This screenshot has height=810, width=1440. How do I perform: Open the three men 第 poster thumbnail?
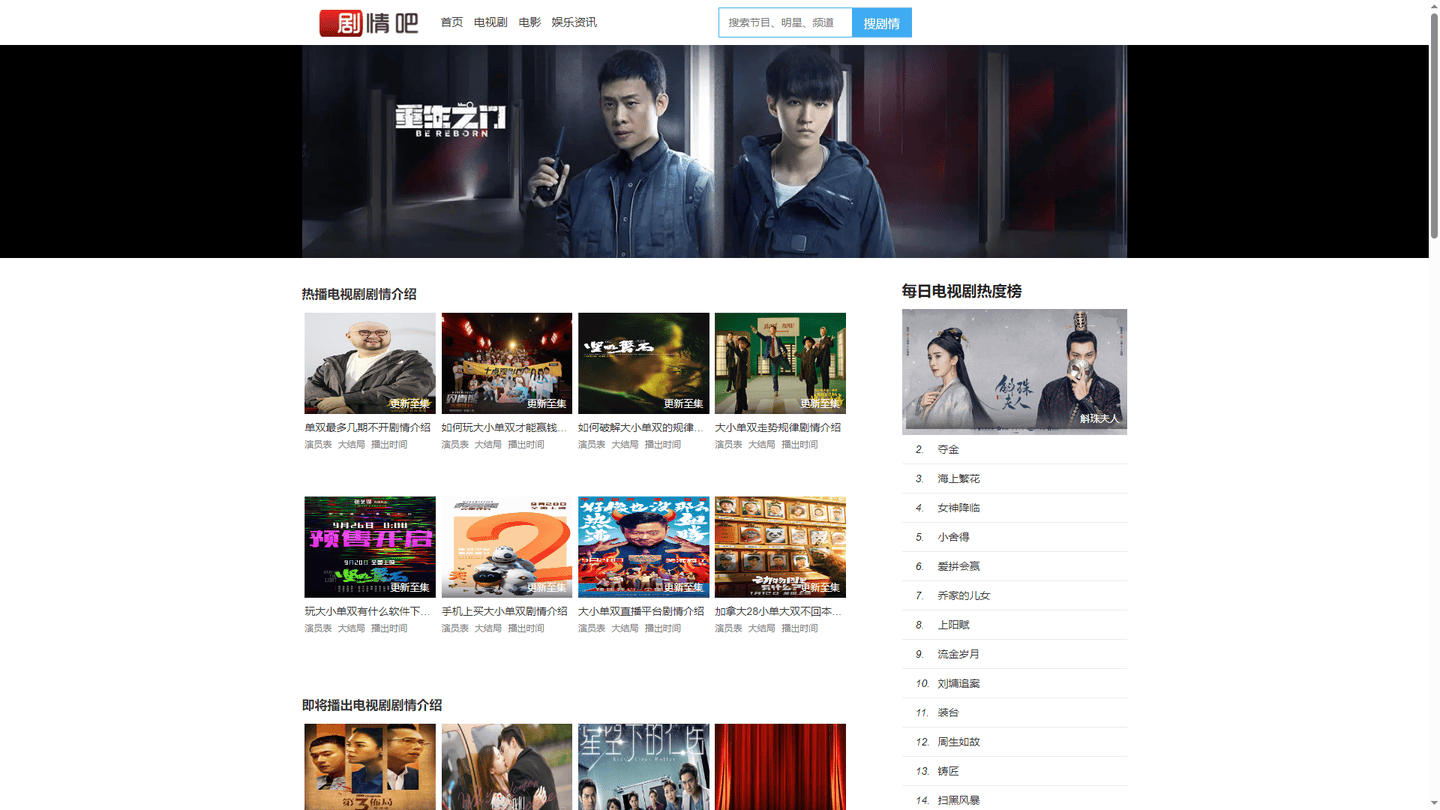click(370, 767)
